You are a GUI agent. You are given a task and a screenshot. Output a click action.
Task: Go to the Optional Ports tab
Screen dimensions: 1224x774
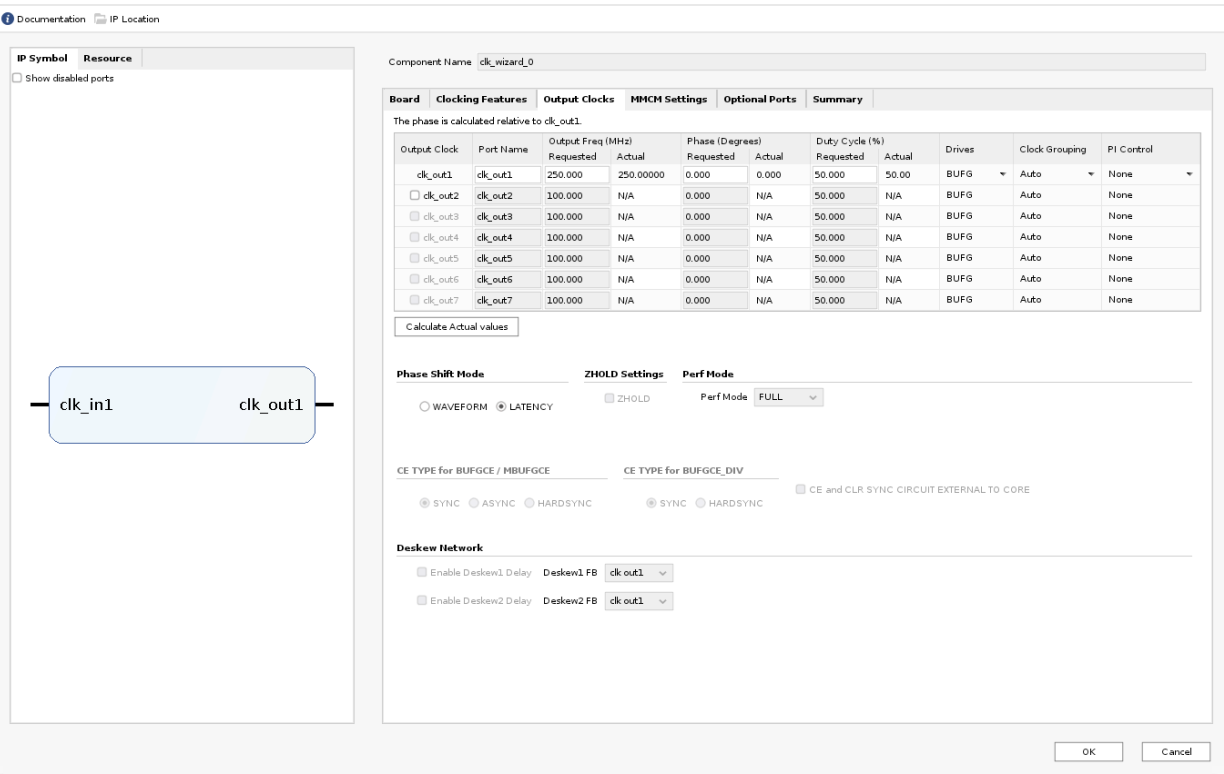click(x=760, y=99)
